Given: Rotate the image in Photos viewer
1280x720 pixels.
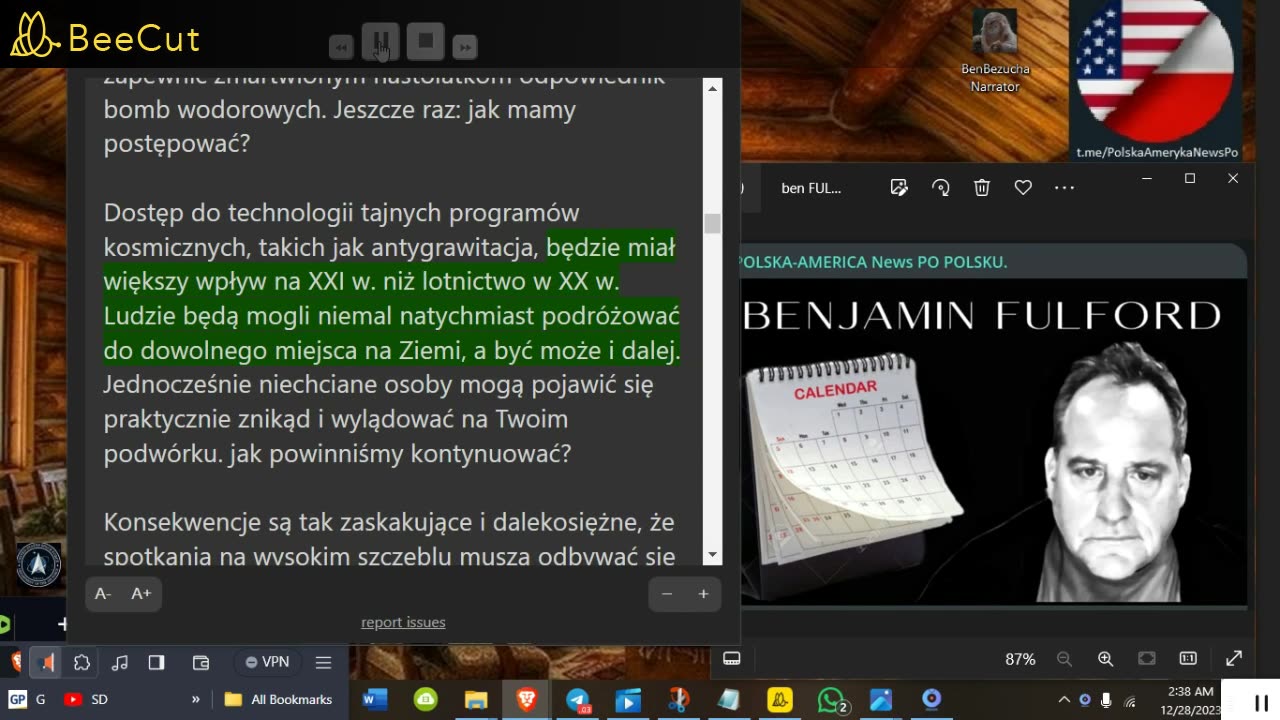Looking at the screenshot, I should (940, 187).
